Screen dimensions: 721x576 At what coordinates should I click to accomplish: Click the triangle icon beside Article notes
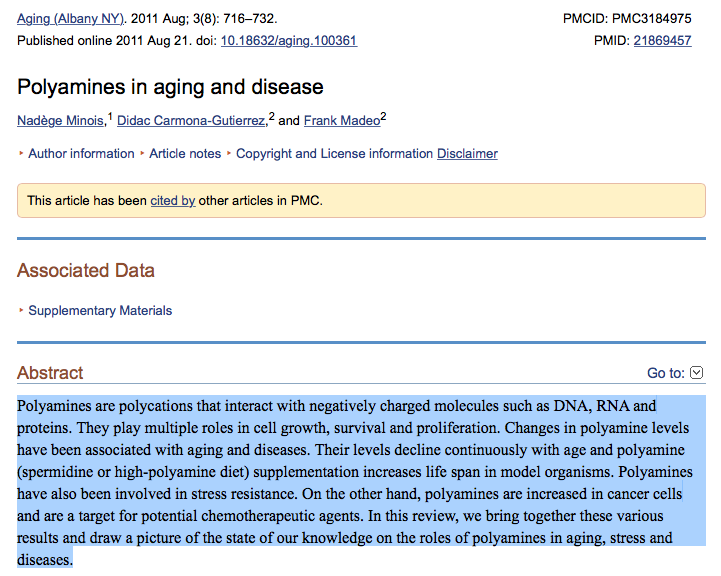[143, 154]
